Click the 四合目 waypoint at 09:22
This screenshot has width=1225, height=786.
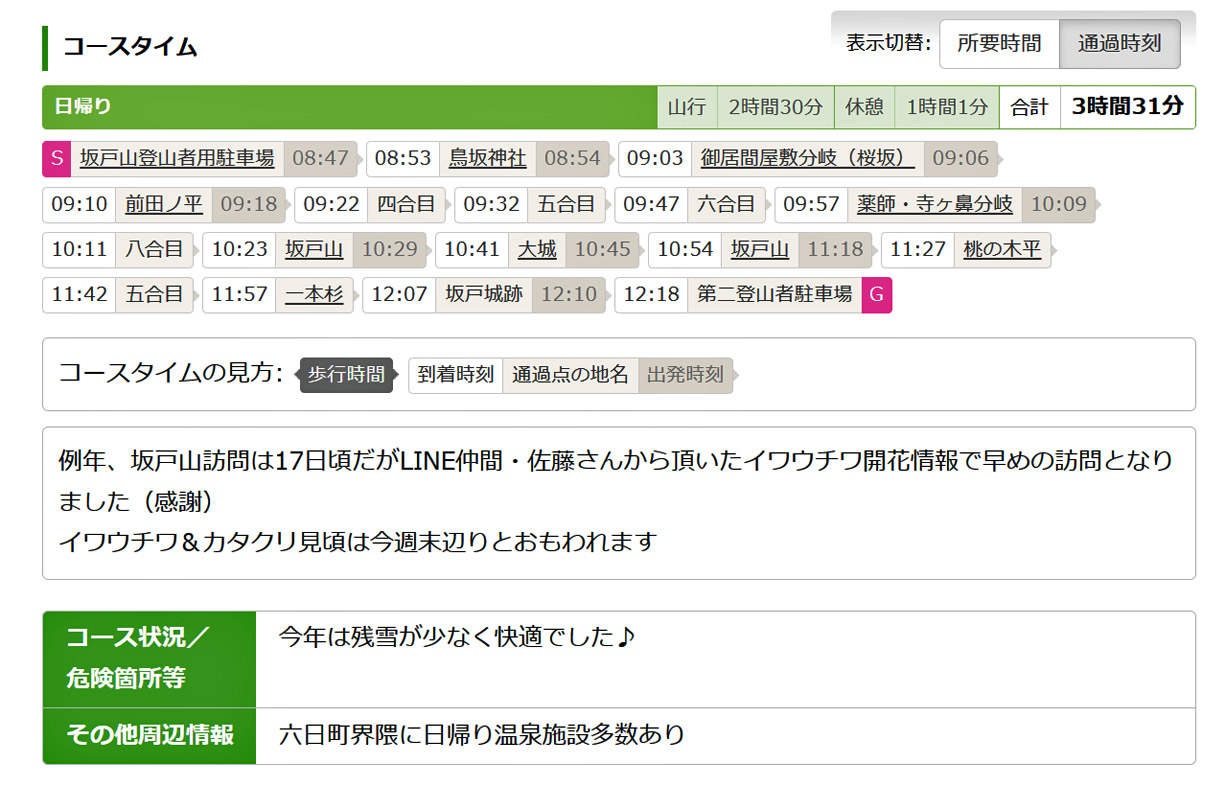406,204
